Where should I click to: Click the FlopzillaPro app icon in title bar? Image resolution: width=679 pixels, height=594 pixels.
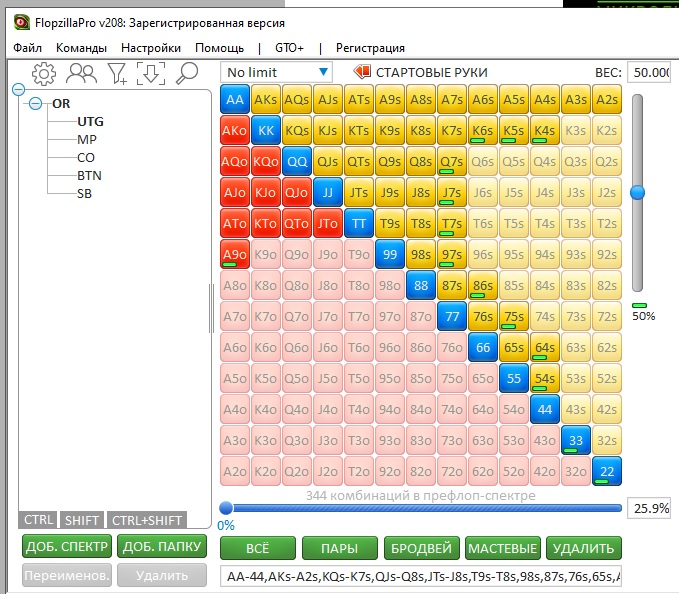tap(22, 23)
